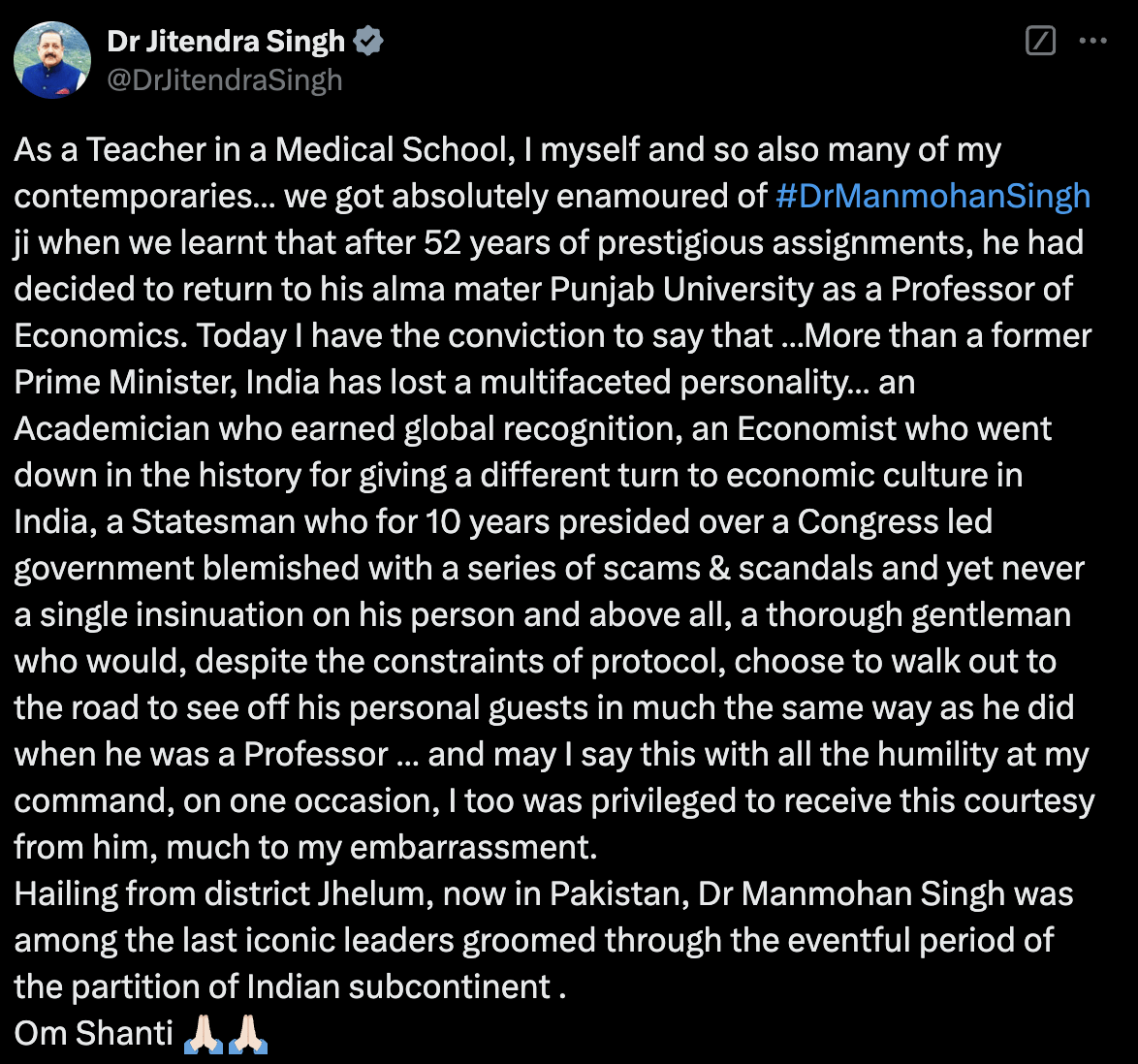Open the @DrJitendraSingh handle link
This screenshot has width=1138, height=1064.
click(x=224, y=79)
